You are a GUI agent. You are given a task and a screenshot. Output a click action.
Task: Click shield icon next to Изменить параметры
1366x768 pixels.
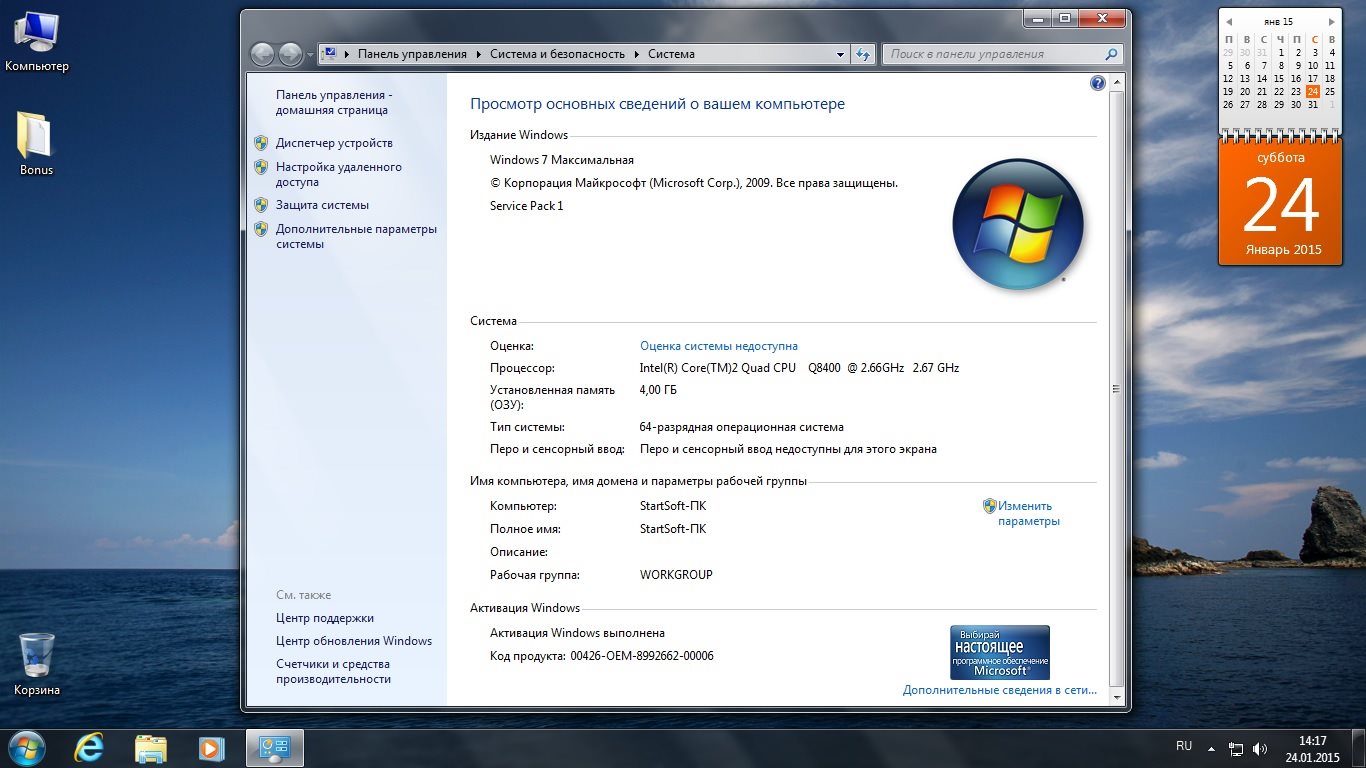click(x=990, y=506)
